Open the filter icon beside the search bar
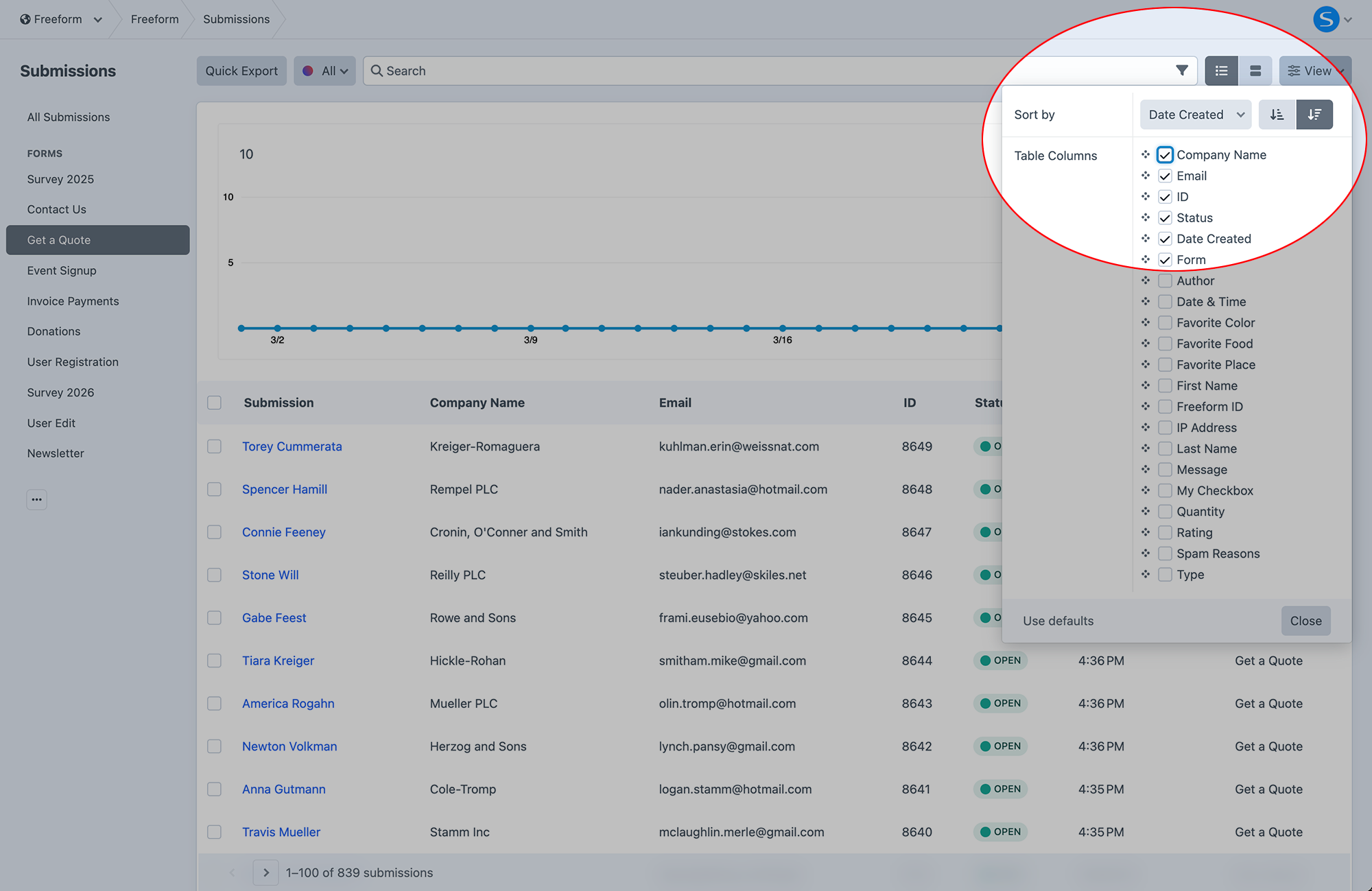This screenshot has height=891, width=1372. [1182, 70]
